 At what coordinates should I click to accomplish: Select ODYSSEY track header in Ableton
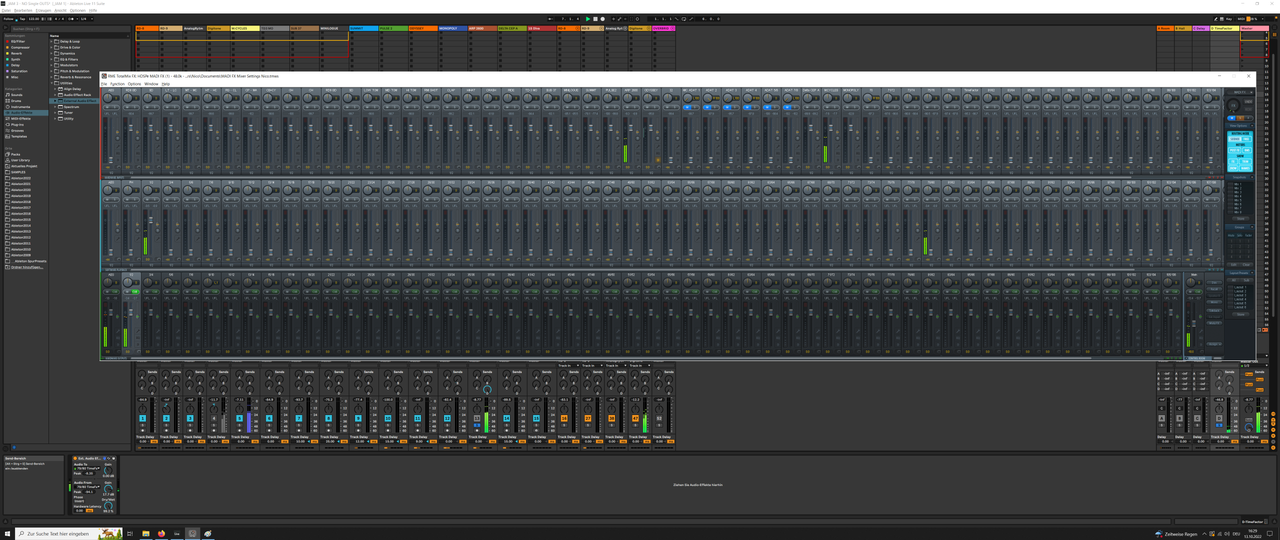(x=423, y=28)
